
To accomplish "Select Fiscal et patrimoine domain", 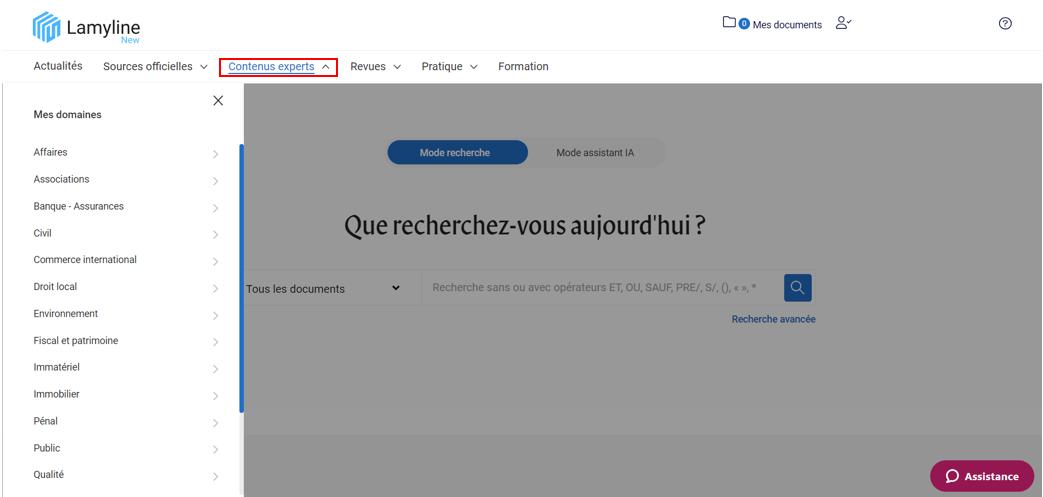I will (76, 341).
